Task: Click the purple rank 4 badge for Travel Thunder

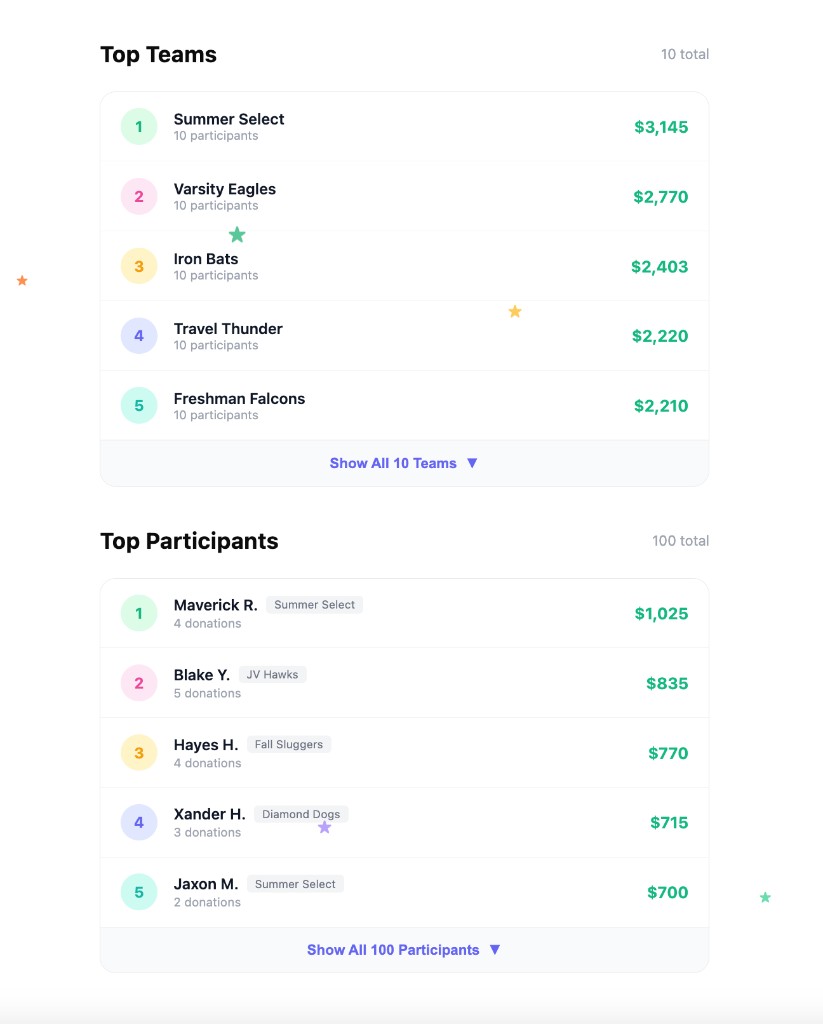Action: pos(138,336)
